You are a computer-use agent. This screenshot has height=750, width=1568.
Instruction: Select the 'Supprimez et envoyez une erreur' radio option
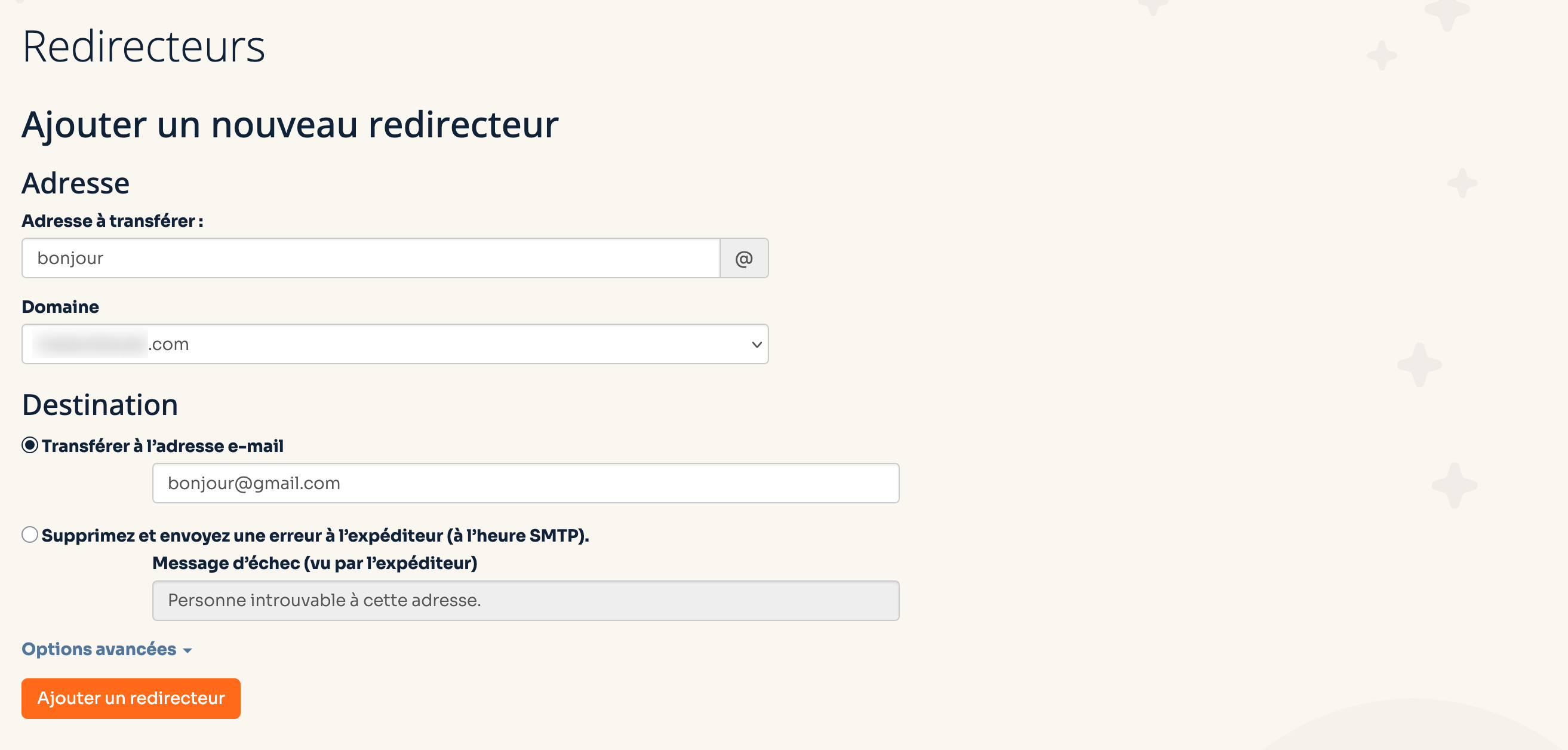pyautogui.click(x=30, y=534)
